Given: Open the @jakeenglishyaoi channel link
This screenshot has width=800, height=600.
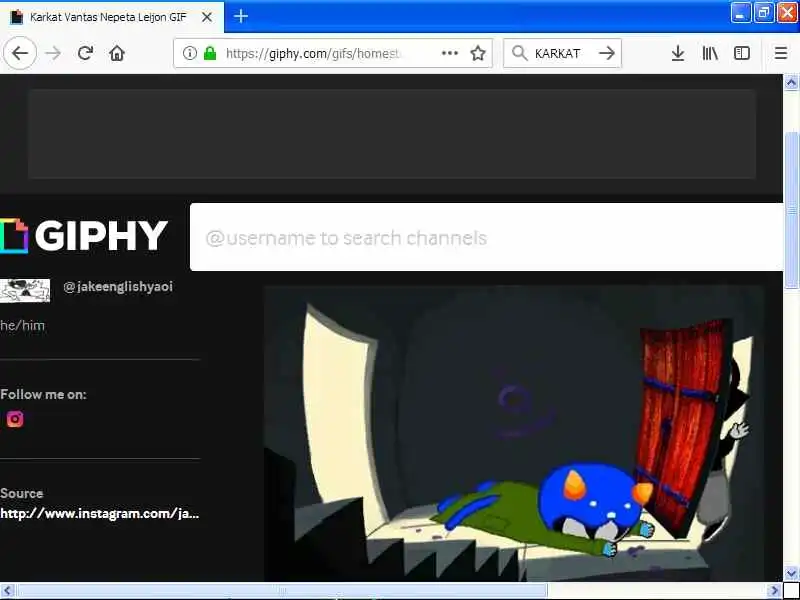Looking at the screenshot, I should [118, 287].
